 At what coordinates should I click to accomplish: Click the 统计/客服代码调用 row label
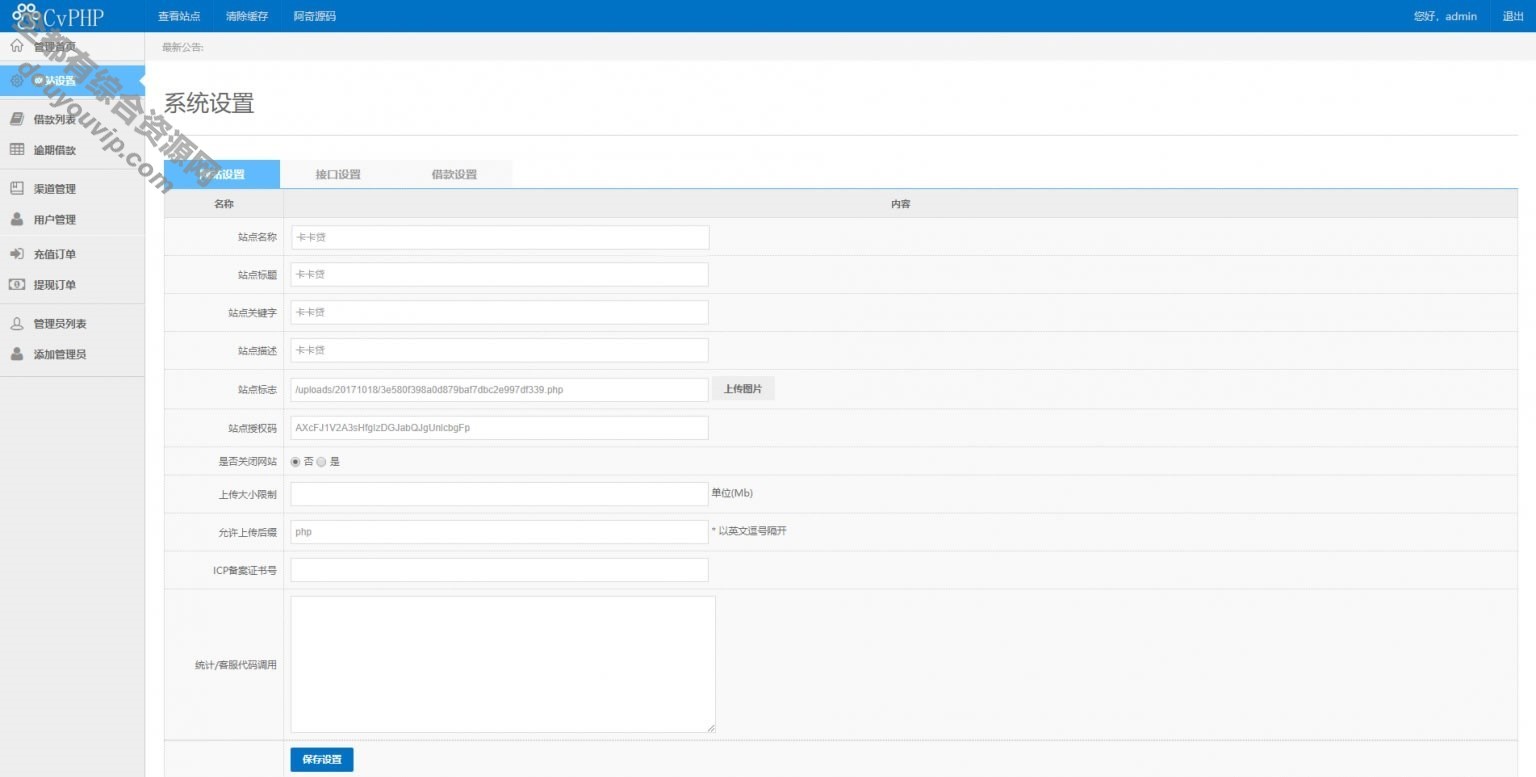235,664
